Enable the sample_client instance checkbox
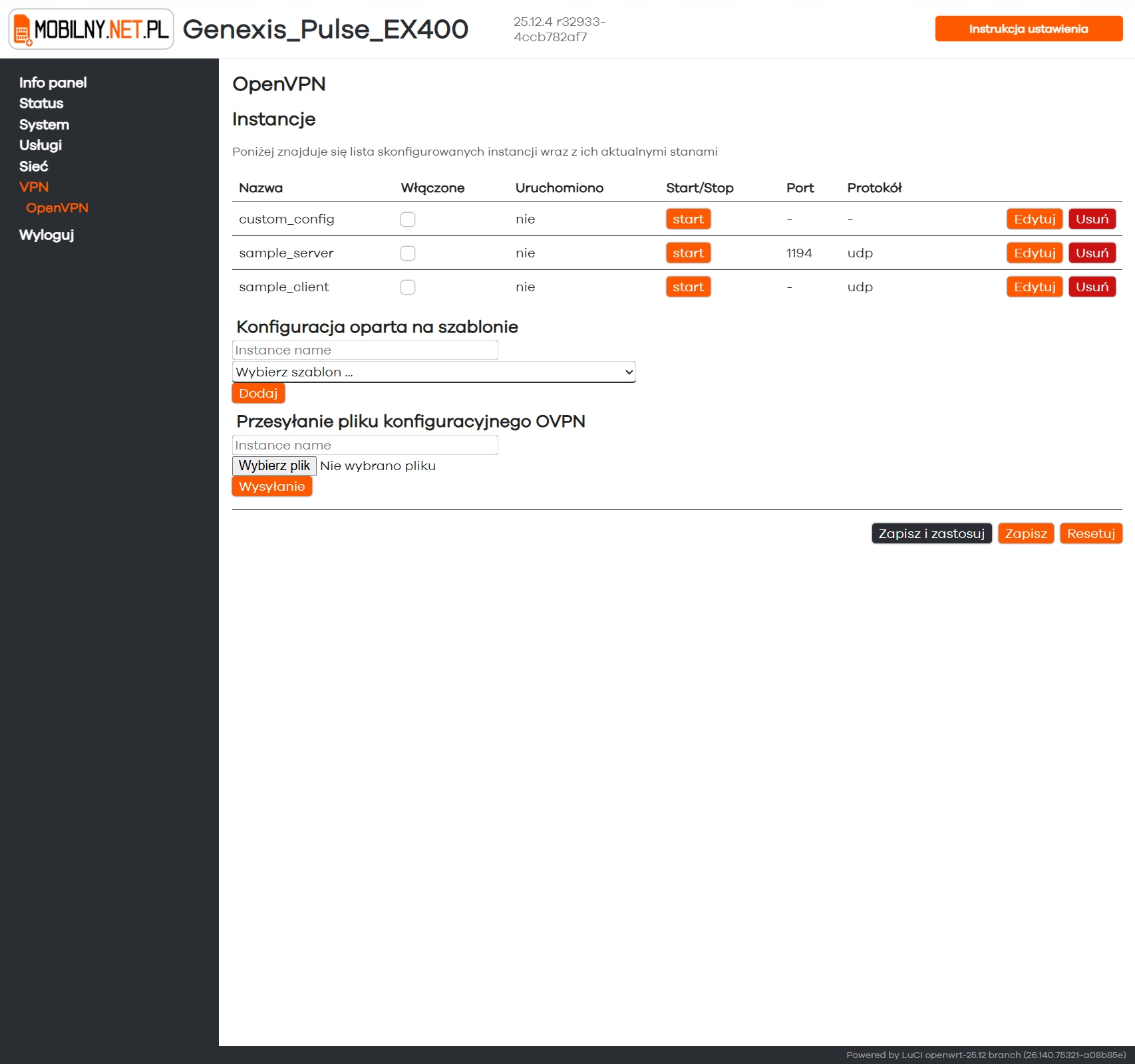This screenshot has height=1064, width=1135. [x=408, y=287]
